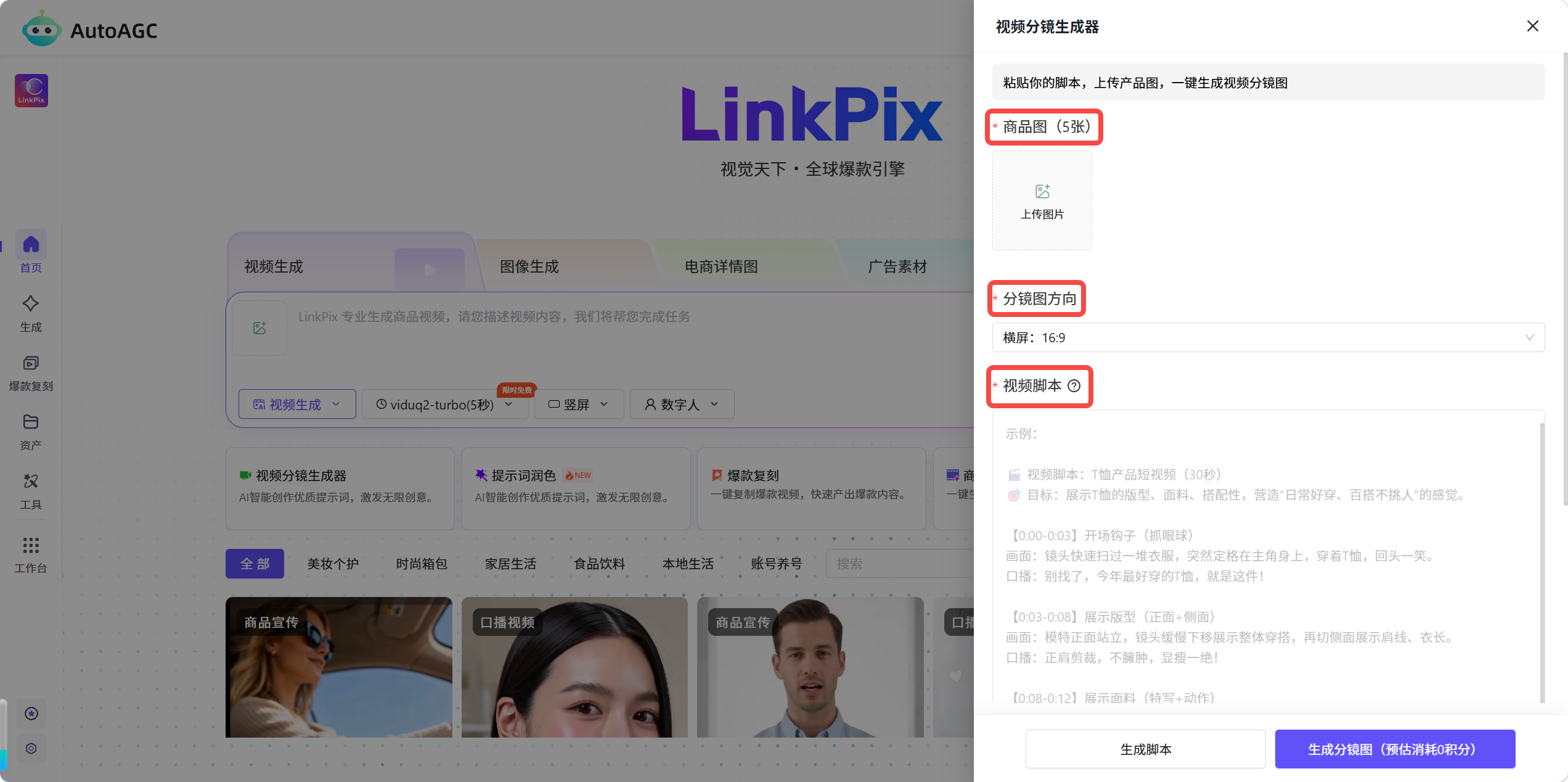The height and width of the screenshot is (782, 1568).
Task: Click the hexagon settings icon at sidebar bottom
Action: 31,748
